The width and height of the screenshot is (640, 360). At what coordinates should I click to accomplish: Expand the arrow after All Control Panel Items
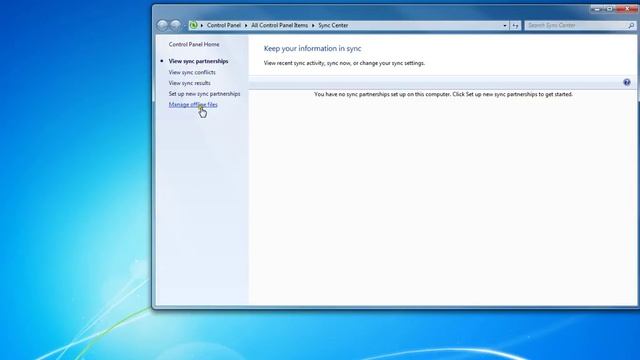point(313,25)
